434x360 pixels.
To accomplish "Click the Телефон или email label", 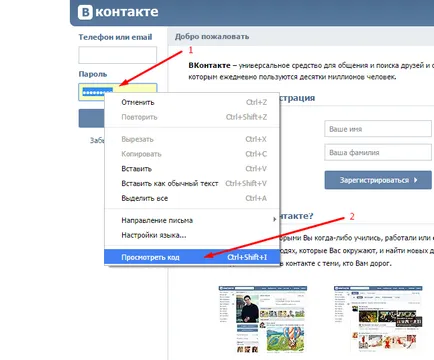I will (115, 37).
